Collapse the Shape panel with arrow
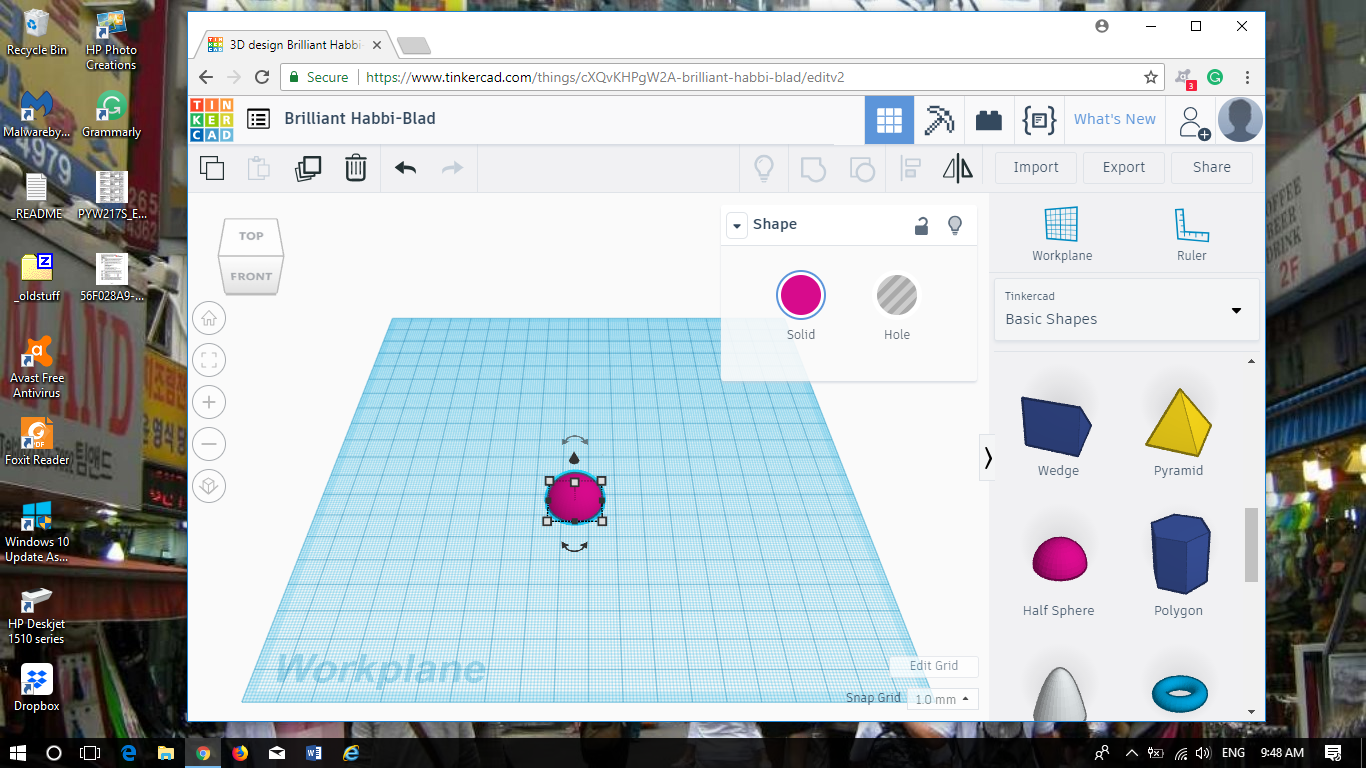 click(737, 225)
